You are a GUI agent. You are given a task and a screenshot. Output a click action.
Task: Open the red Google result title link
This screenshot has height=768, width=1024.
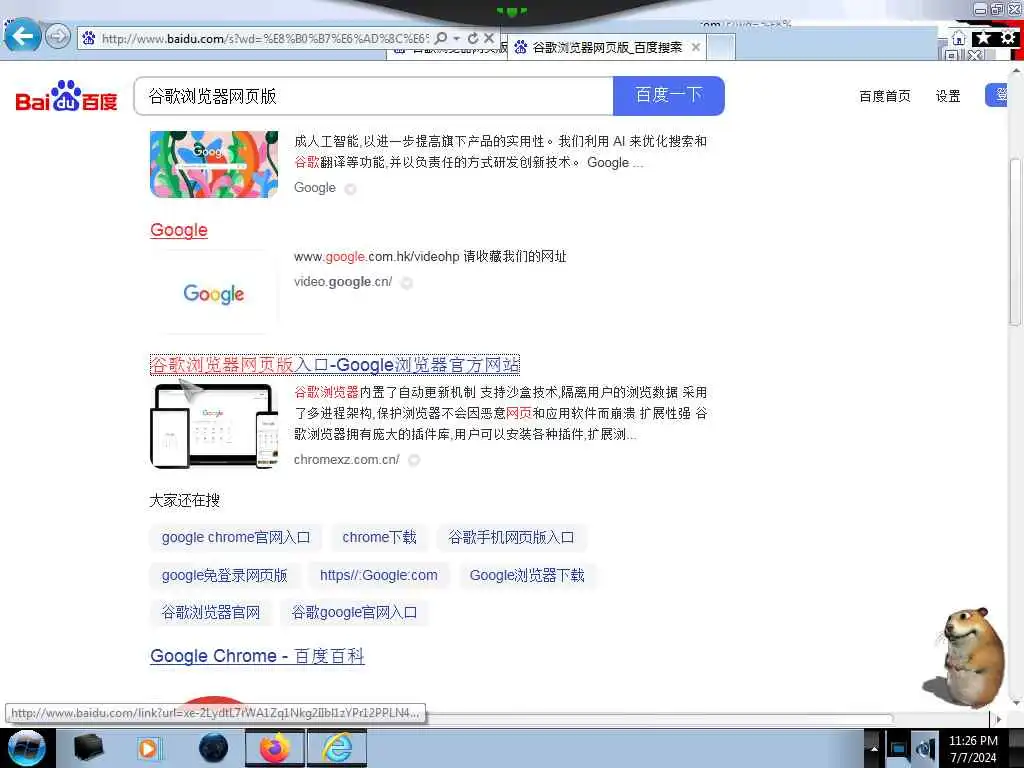coord(179,230)
